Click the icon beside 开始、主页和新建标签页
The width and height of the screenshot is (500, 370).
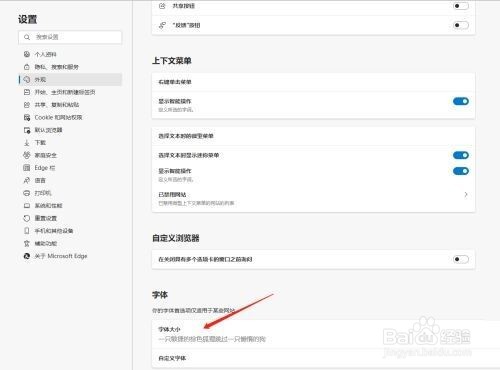click(x=27, y=92)
